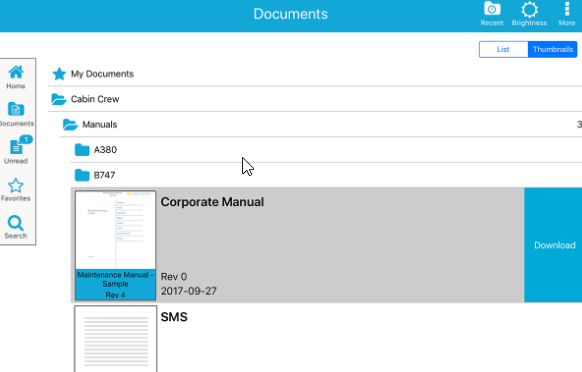Click the Maintenance Manual - Sample caption
The image size is (582, 372).
click(x=115, y=279)
